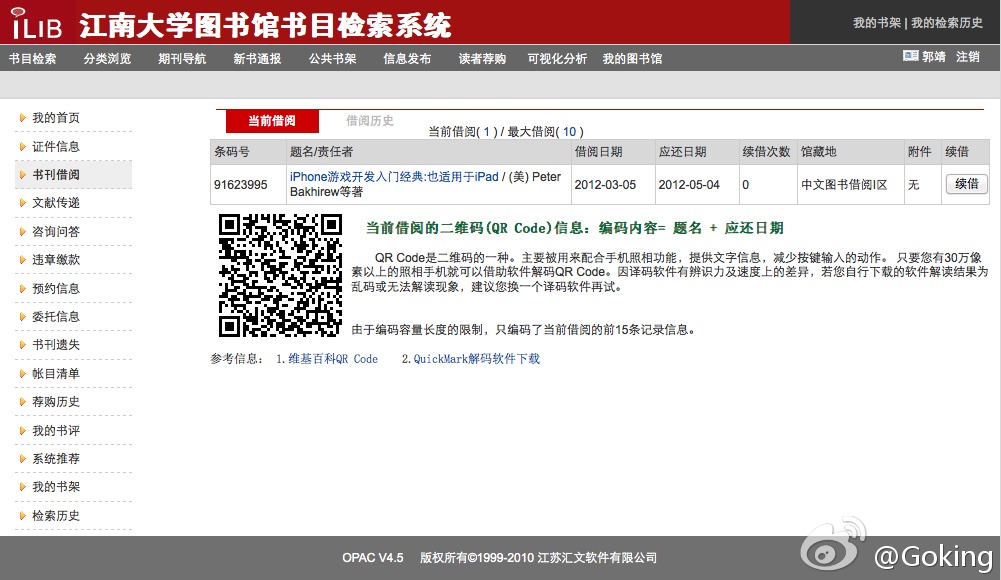This screenshot has height=580, width=1001.
Task: Click arrow icon beside 我的书架 in sidebar
Action: point(23,487)
